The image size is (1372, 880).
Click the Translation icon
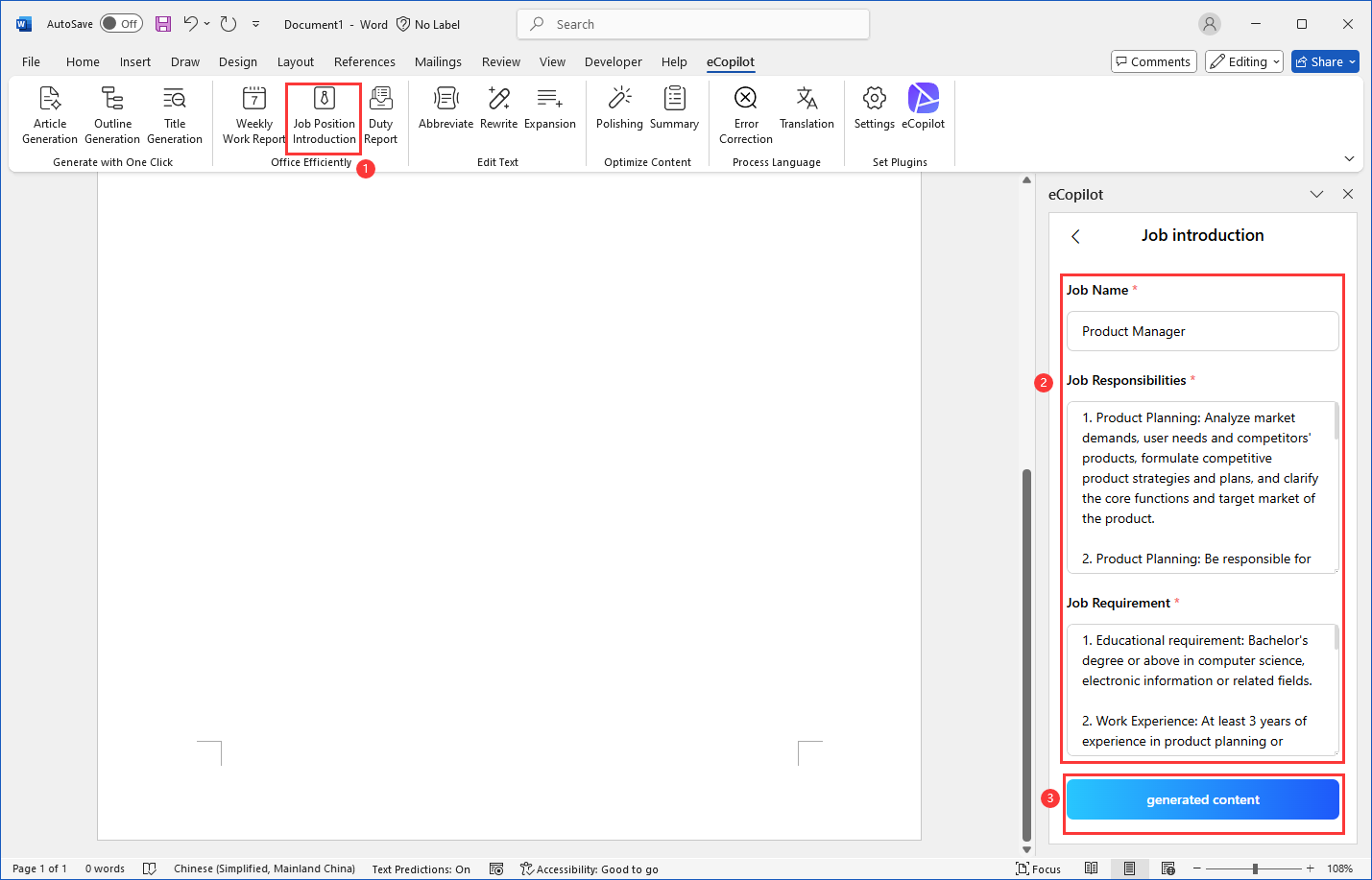(x=806, y=114)
